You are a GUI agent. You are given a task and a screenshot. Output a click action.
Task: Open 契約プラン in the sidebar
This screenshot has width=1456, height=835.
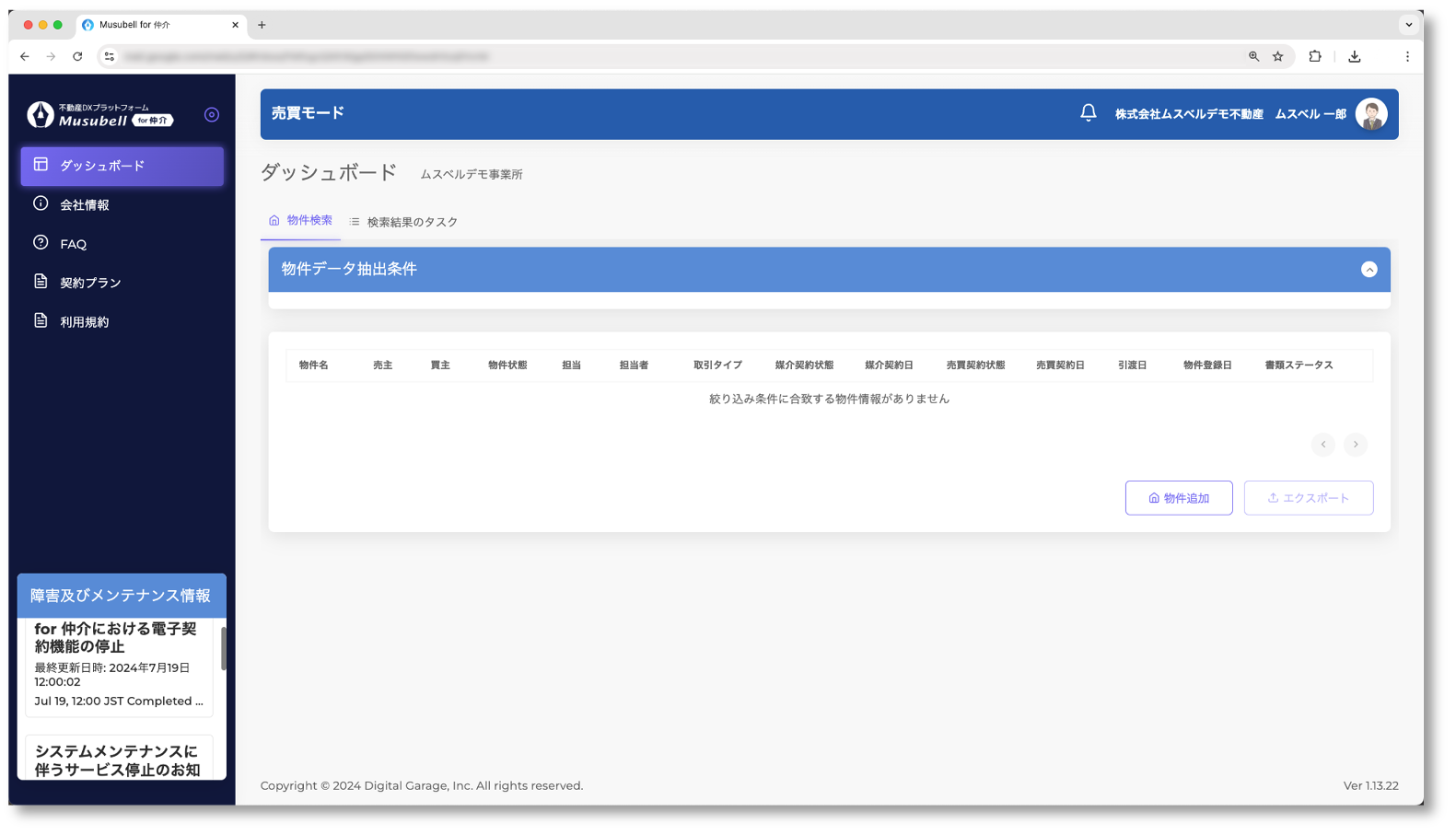(x=90, y=283)
